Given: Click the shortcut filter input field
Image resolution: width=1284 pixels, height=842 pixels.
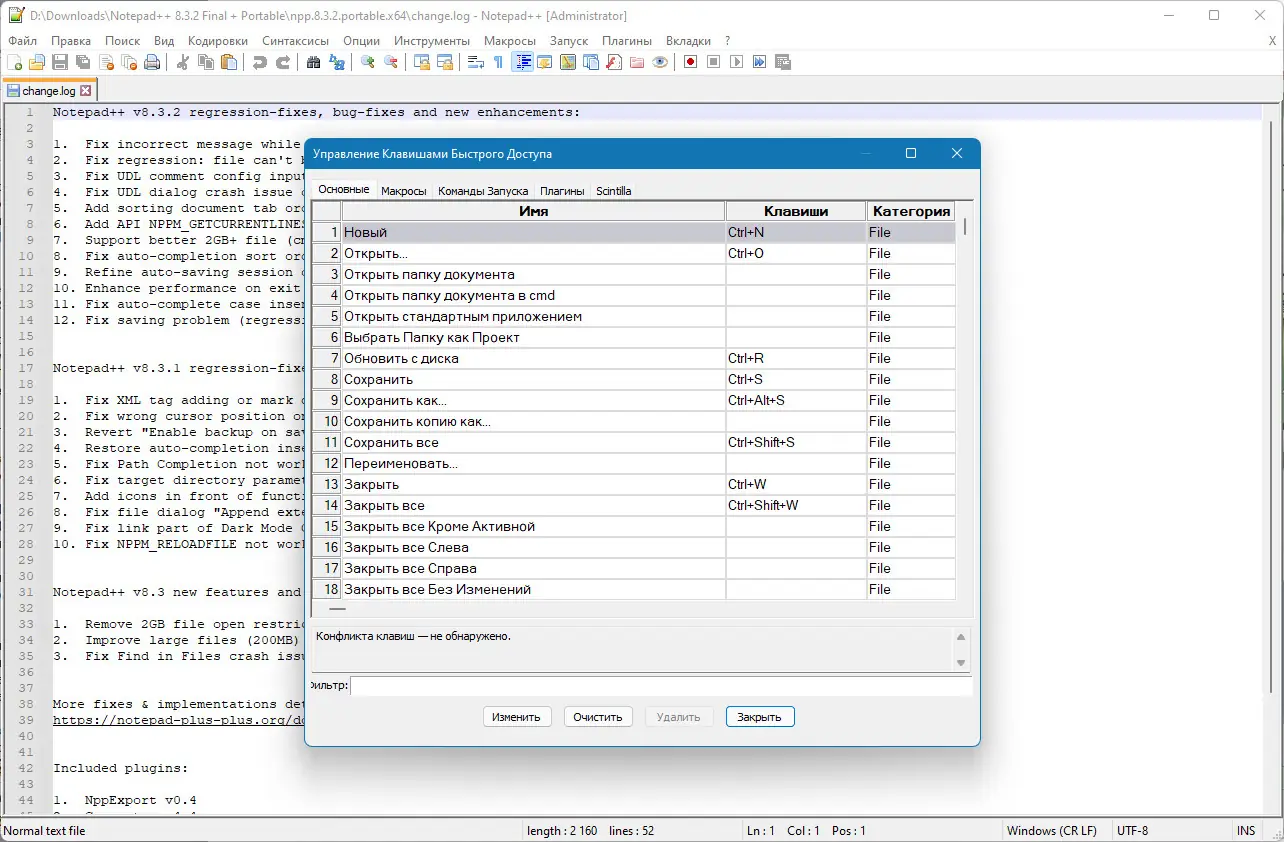Looking at the screenshot, I should tap(660, 686).
